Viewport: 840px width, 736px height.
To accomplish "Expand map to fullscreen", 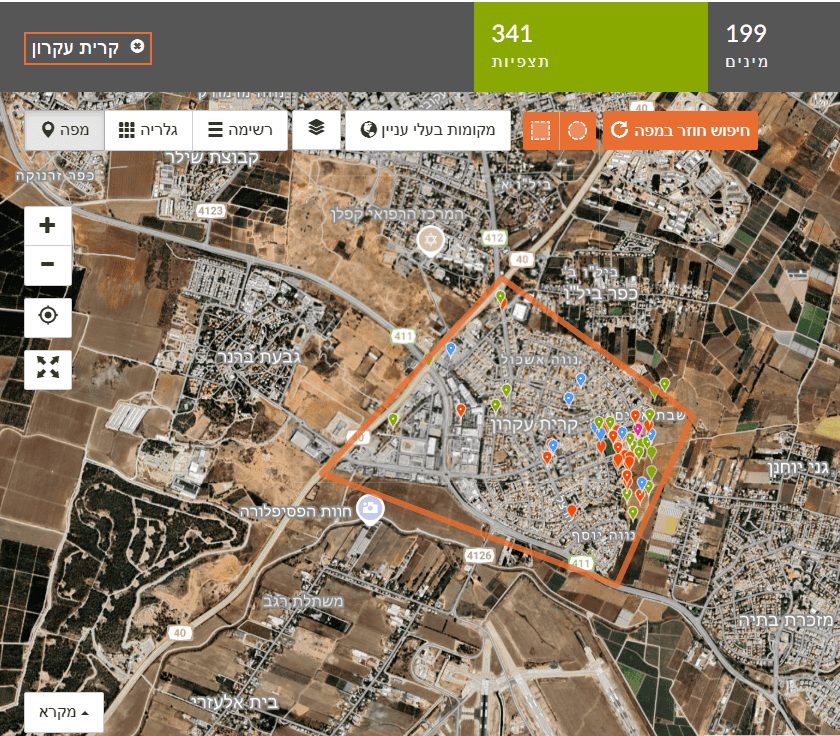I will pos(47,367).
